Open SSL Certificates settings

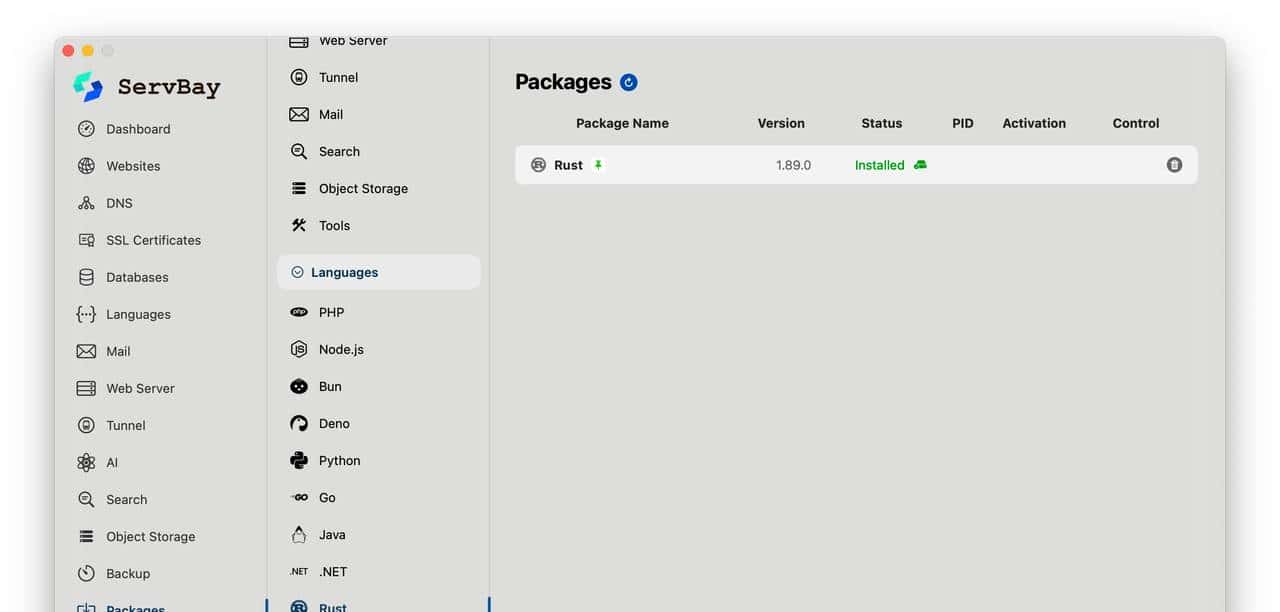click(153, 240)
